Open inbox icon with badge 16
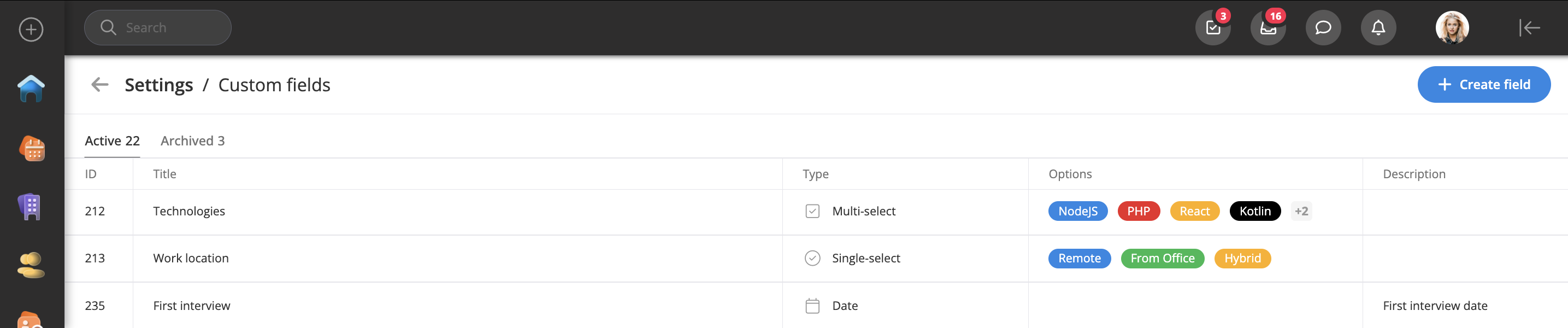Image resolution: width=1568 pixels, height=328 pixels. pyautogui.click(x=1268, y=28)
